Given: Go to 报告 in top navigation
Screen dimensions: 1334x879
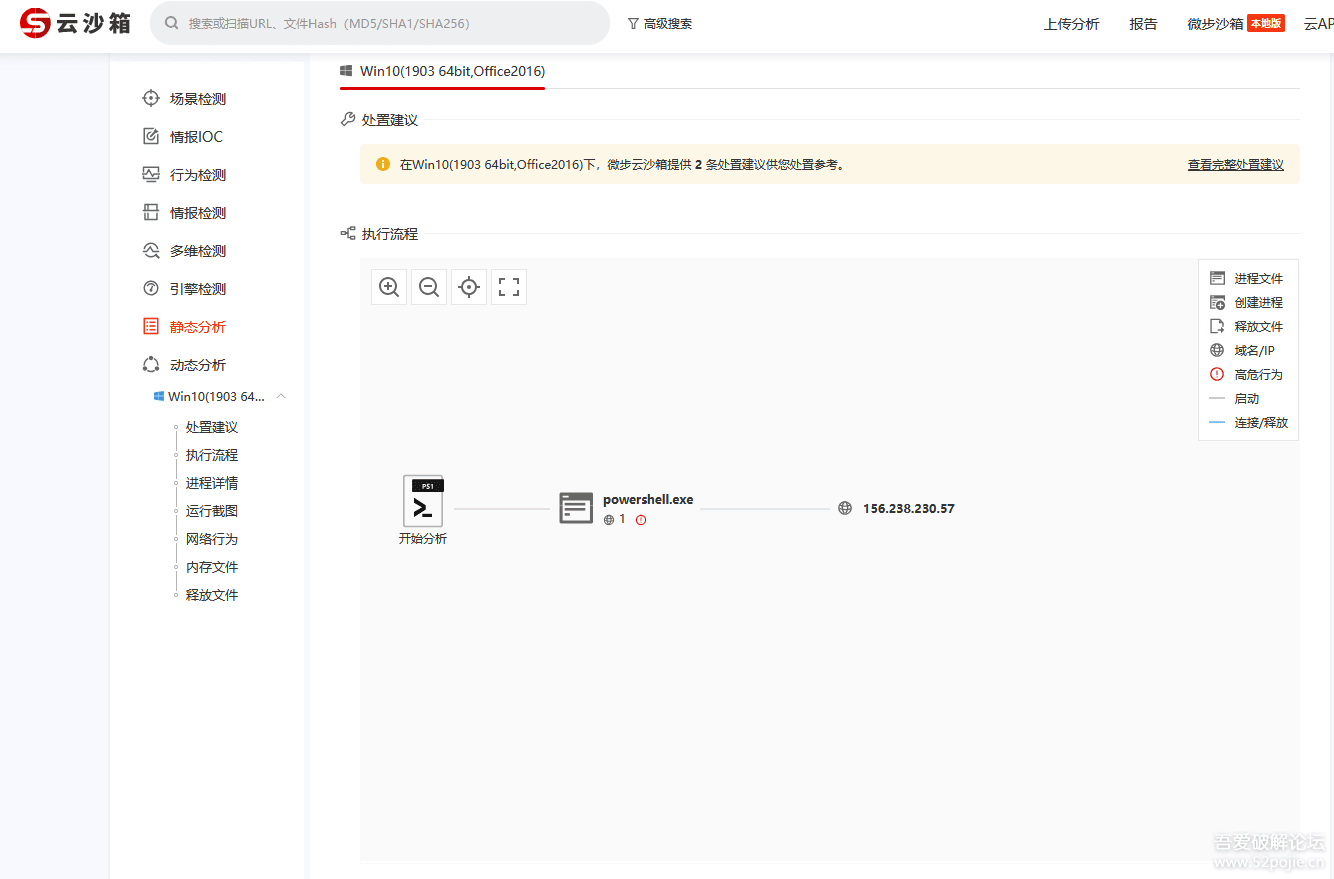Looking at the screenshot, I should [1143, 24].
